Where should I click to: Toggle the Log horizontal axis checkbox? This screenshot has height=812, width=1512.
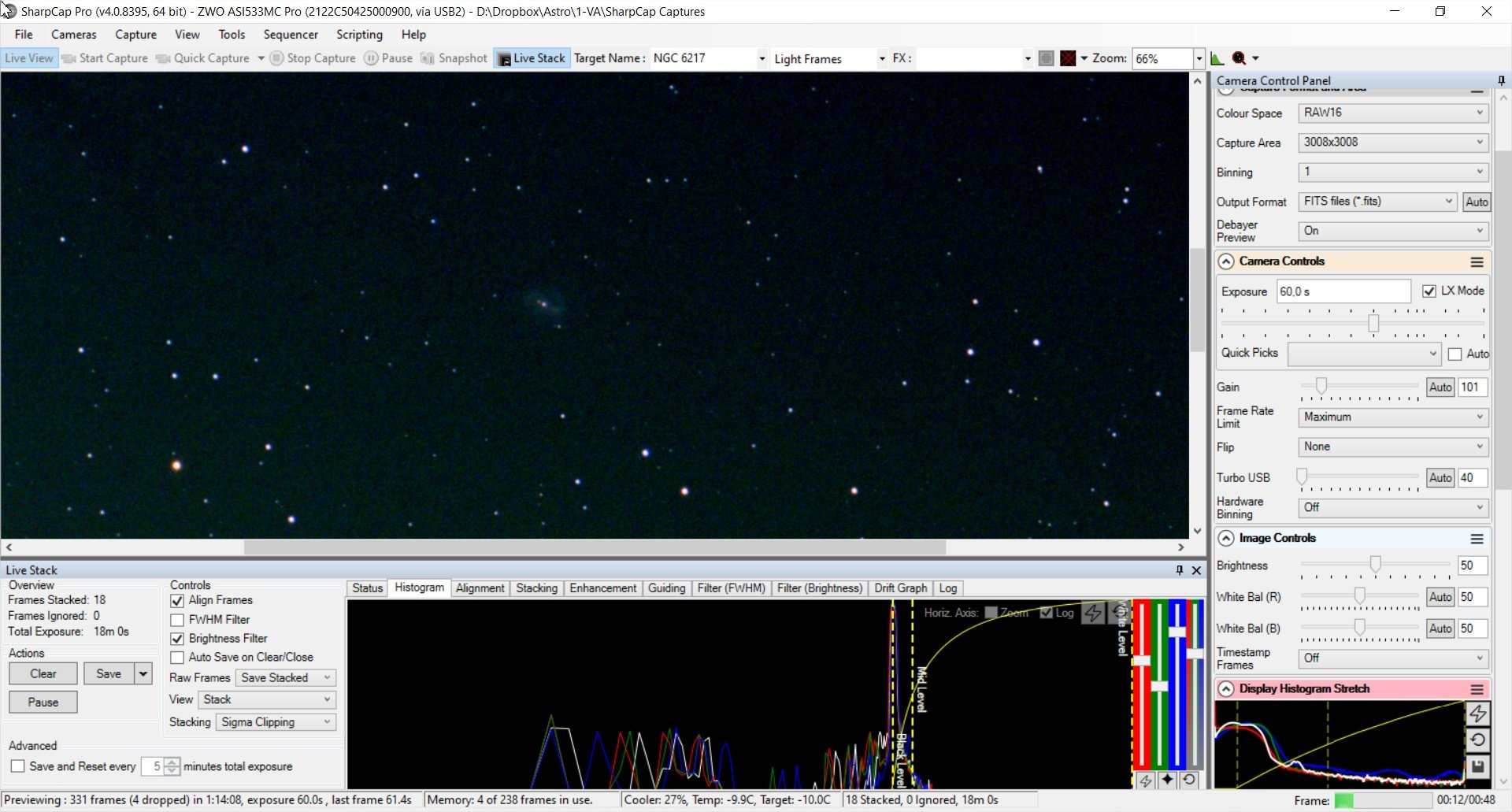1047,613
